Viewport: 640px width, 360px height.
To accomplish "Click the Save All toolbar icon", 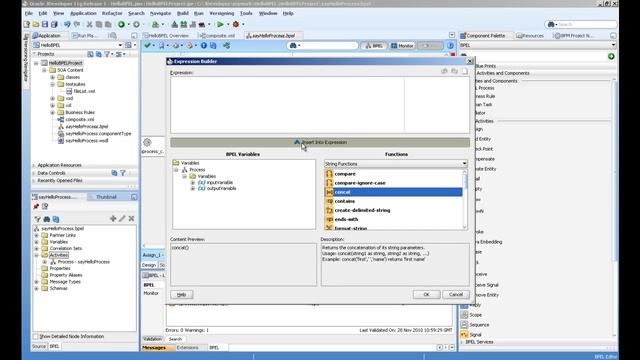I will (x=54, y=24).
